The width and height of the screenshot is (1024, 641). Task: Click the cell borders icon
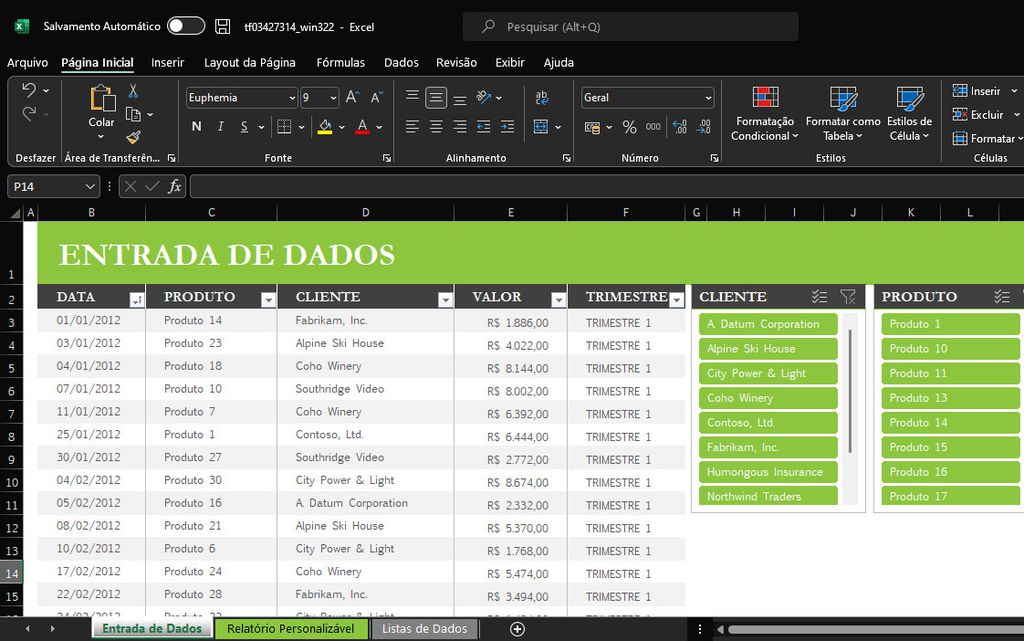click(284, 127)
